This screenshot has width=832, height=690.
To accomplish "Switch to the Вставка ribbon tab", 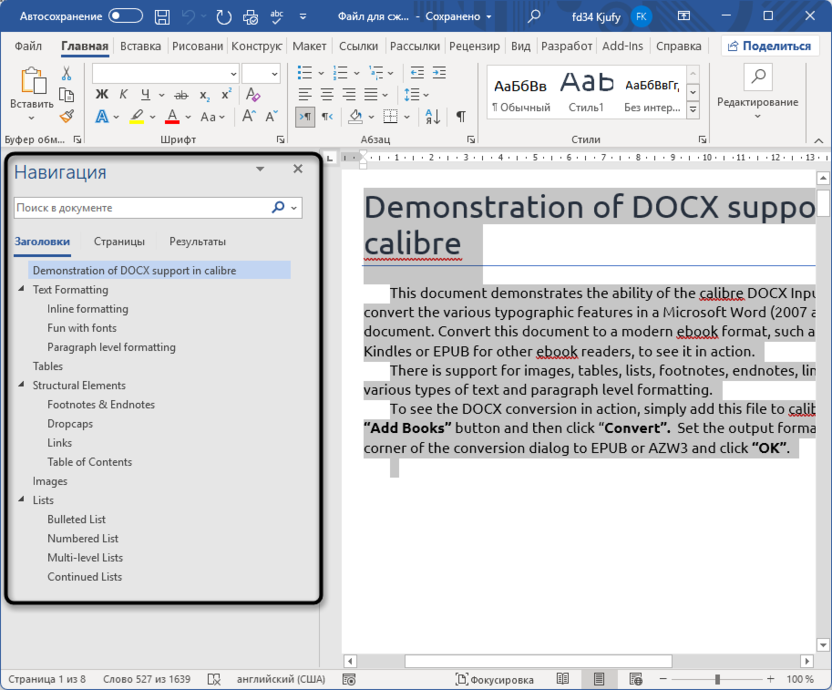I will point(140,46).
